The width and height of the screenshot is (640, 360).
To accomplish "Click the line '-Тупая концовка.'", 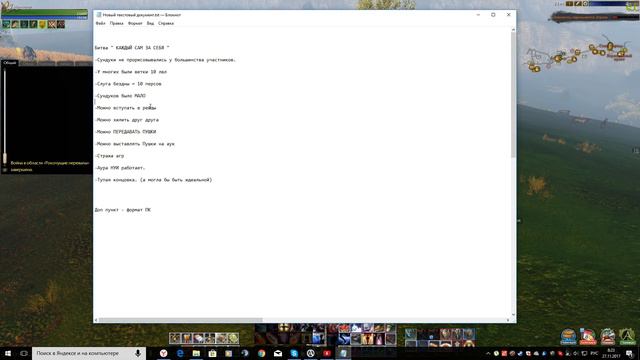I will pyautogui.click(x=116, y=180).
